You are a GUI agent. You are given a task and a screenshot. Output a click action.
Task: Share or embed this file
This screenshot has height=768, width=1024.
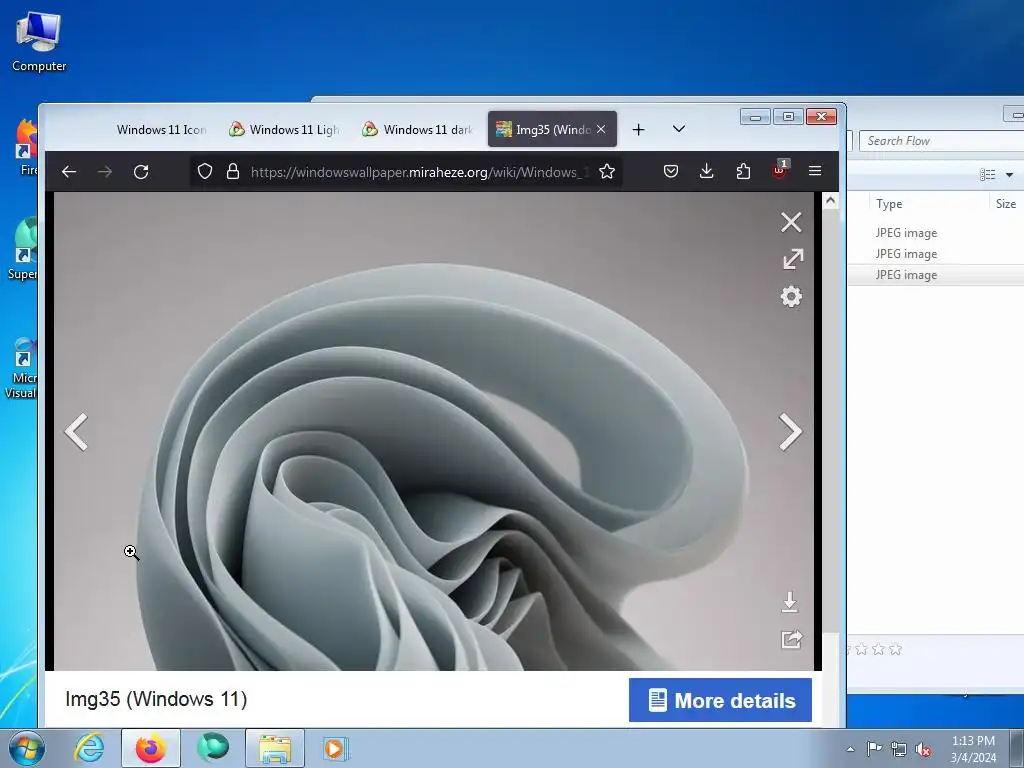(x=791, y=639)
